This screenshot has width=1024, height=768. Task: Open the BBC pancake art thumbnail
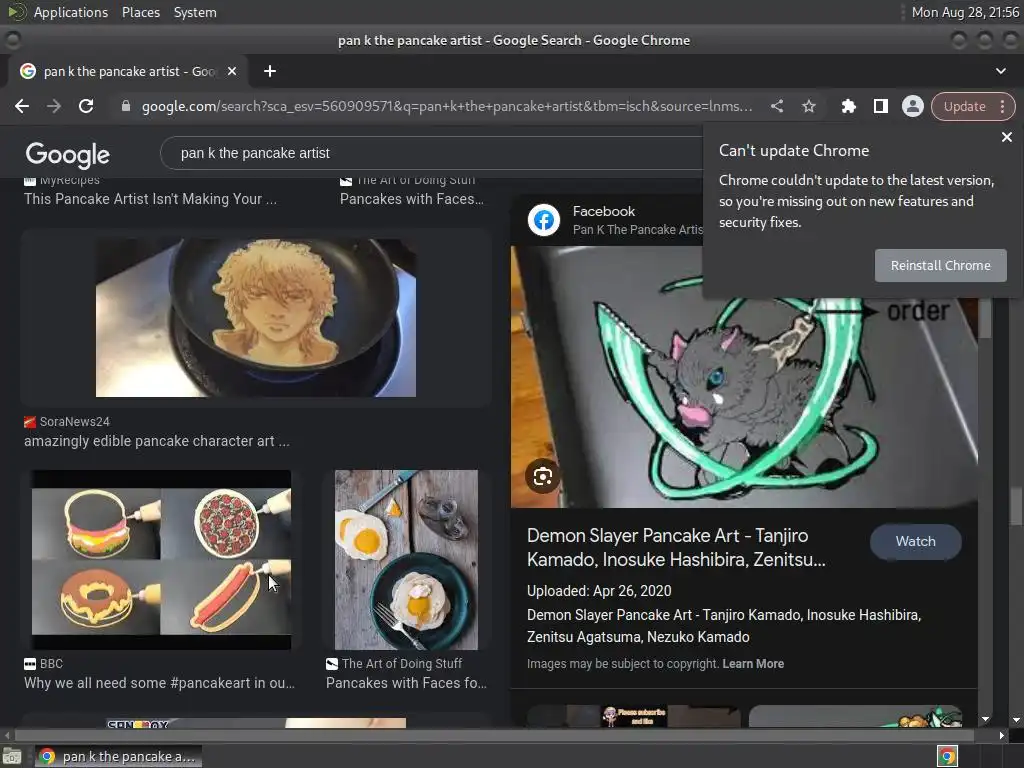tap(161, 560)
